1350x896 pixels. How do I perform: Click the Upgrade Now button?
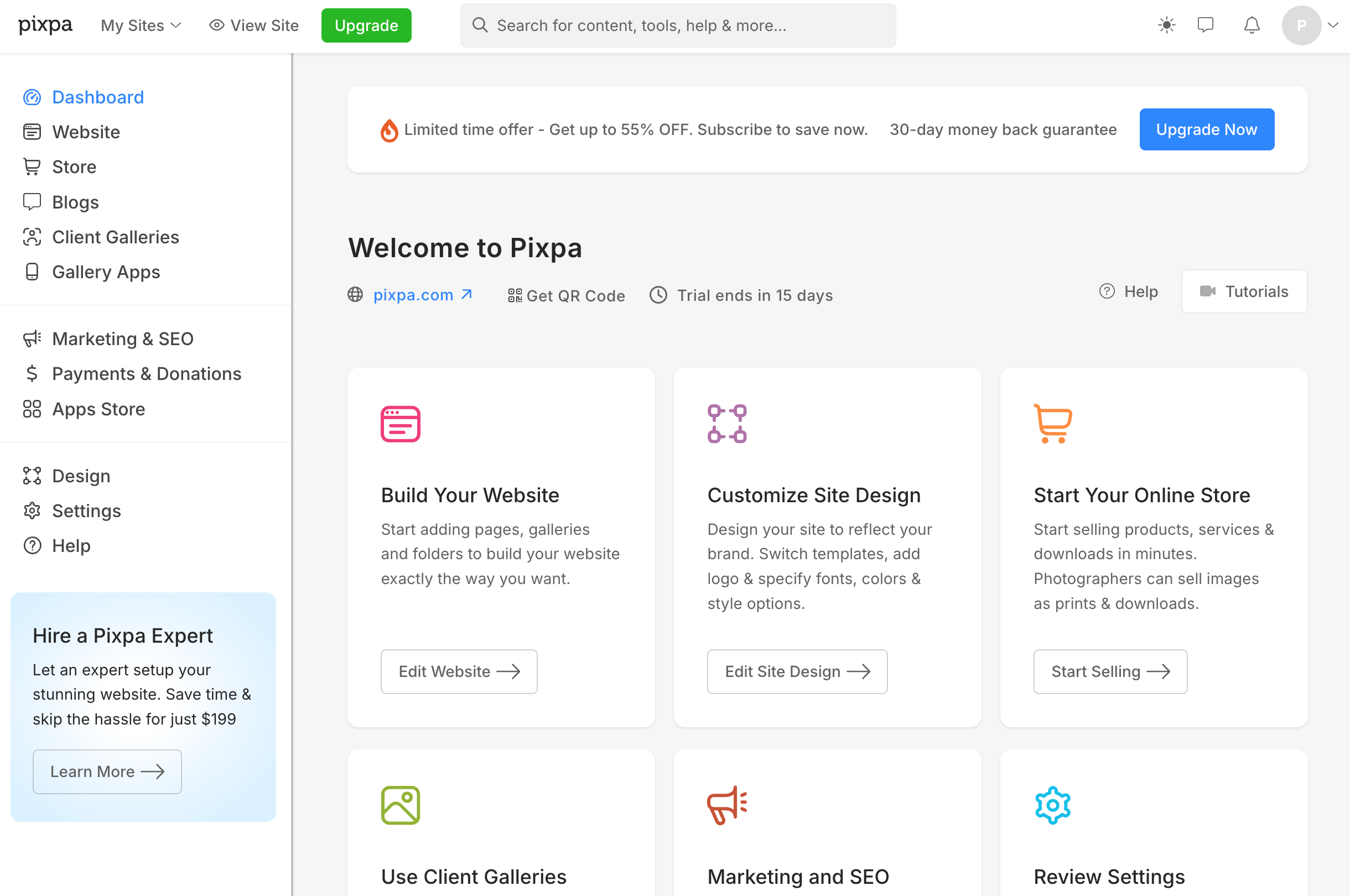click(x=1207, y=129)
